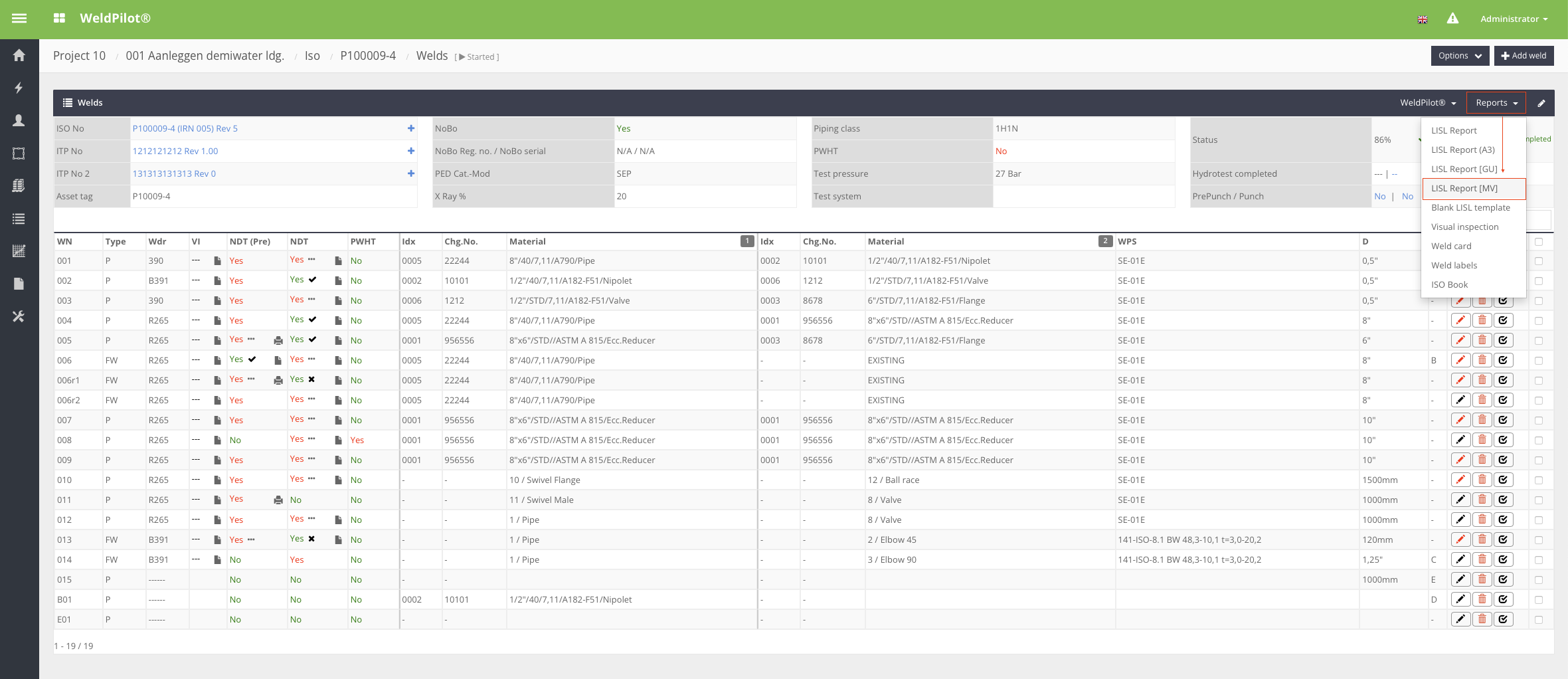Delete weld 014 using its trash icon
Viewport: 1568px width, 679px height.
point(1482,559)
